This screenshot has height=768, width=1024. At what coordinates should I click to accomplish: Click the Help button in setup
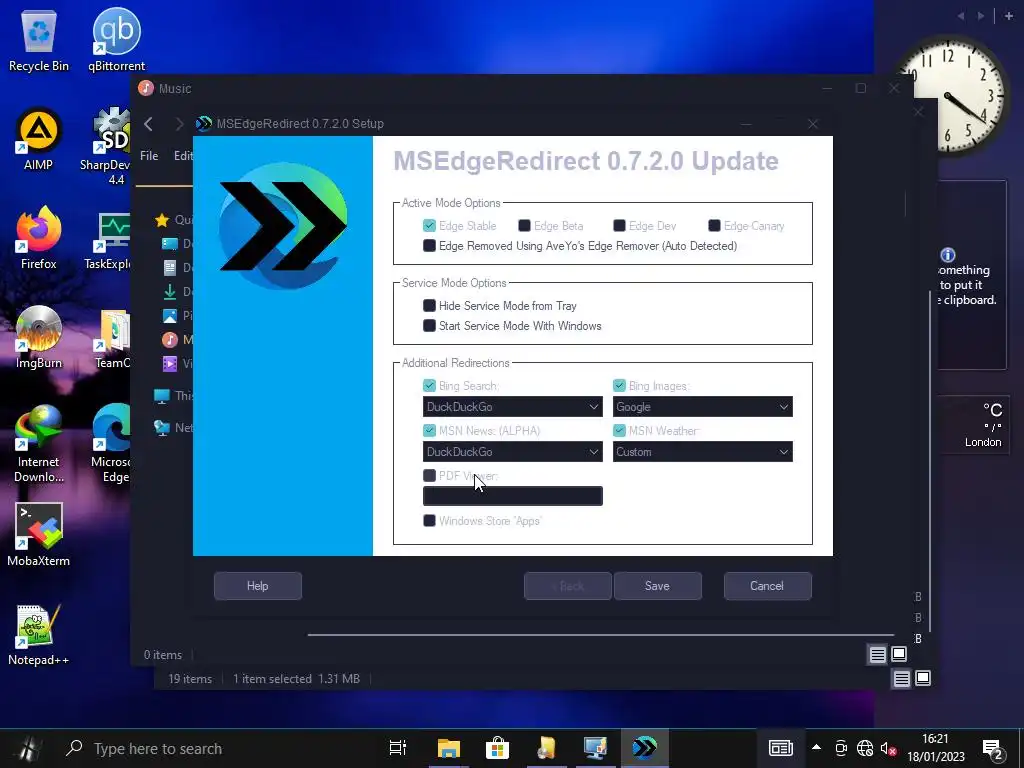[x=258, y=586]
